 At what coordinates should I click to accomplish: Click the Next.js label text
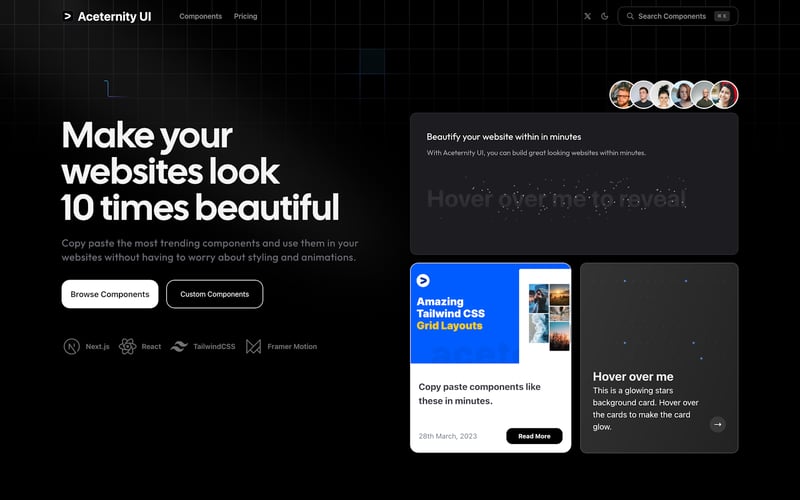point(97,346)
